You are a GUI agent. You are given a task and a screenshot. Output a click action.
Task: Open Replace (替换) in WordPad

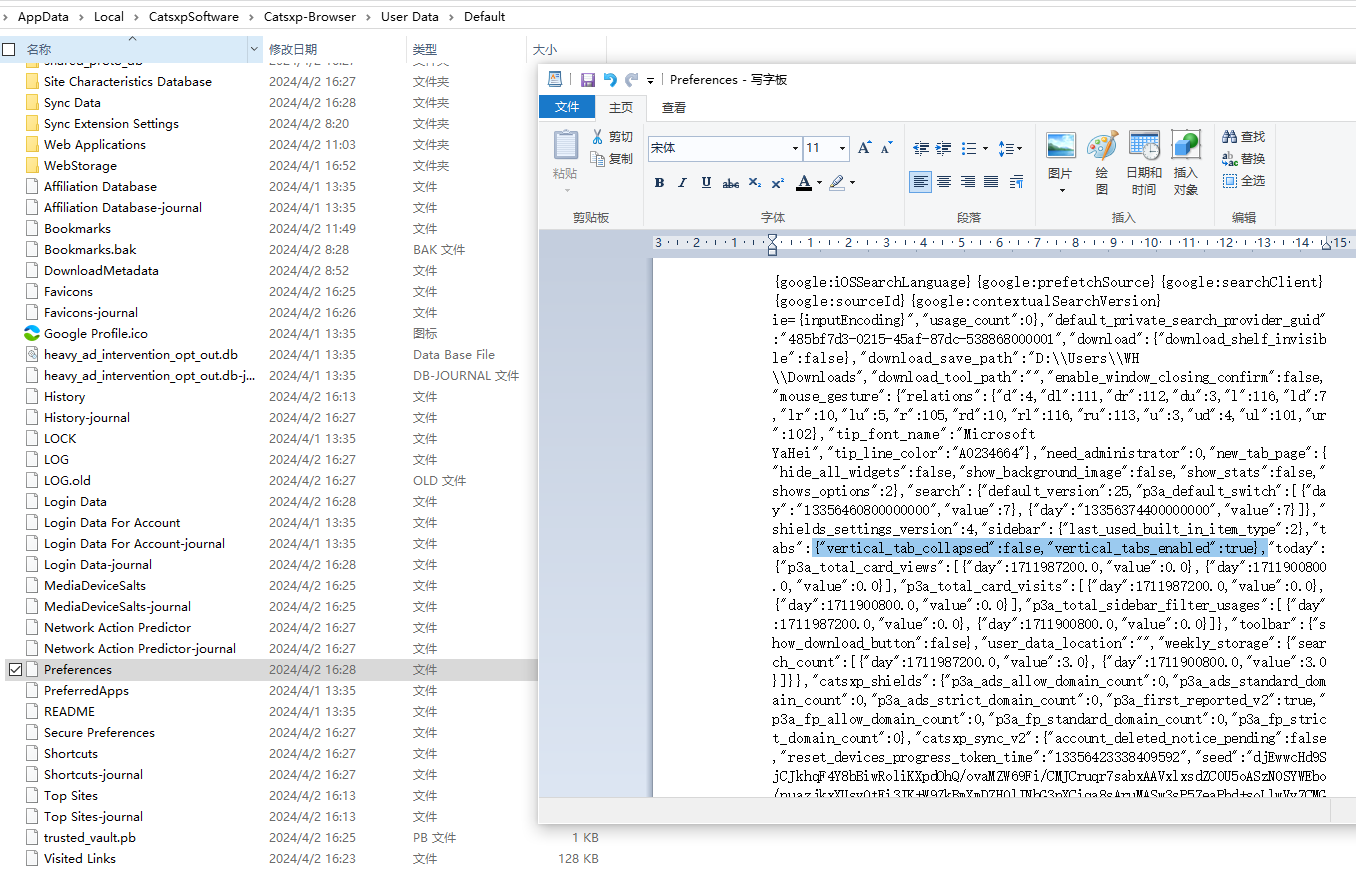1244,159
